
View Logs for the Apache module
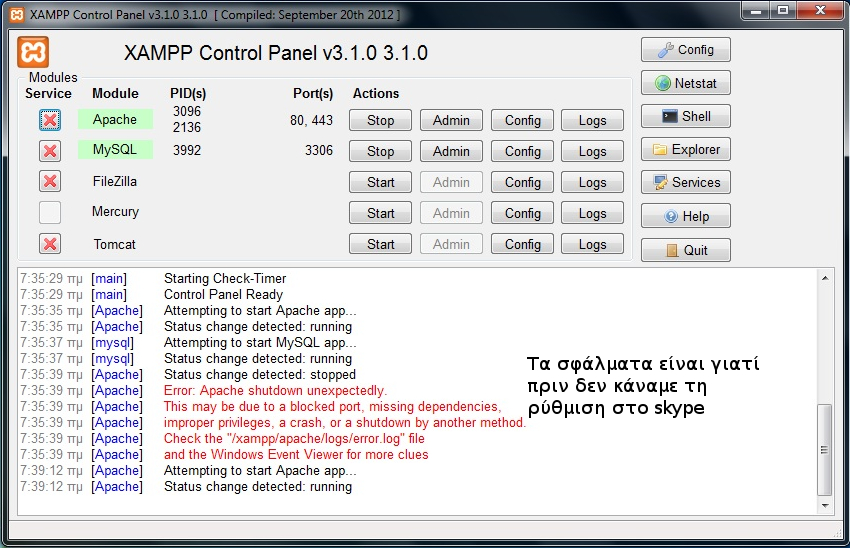tap(593, 120)
